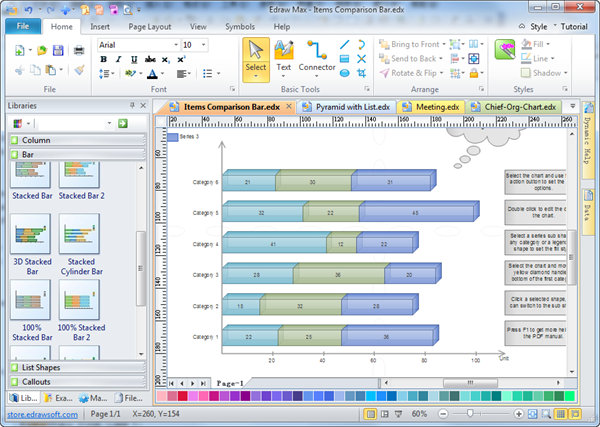Toggle Bold text formatting
Viewport: 600px width, 427px height.
[x=103, y=60]
